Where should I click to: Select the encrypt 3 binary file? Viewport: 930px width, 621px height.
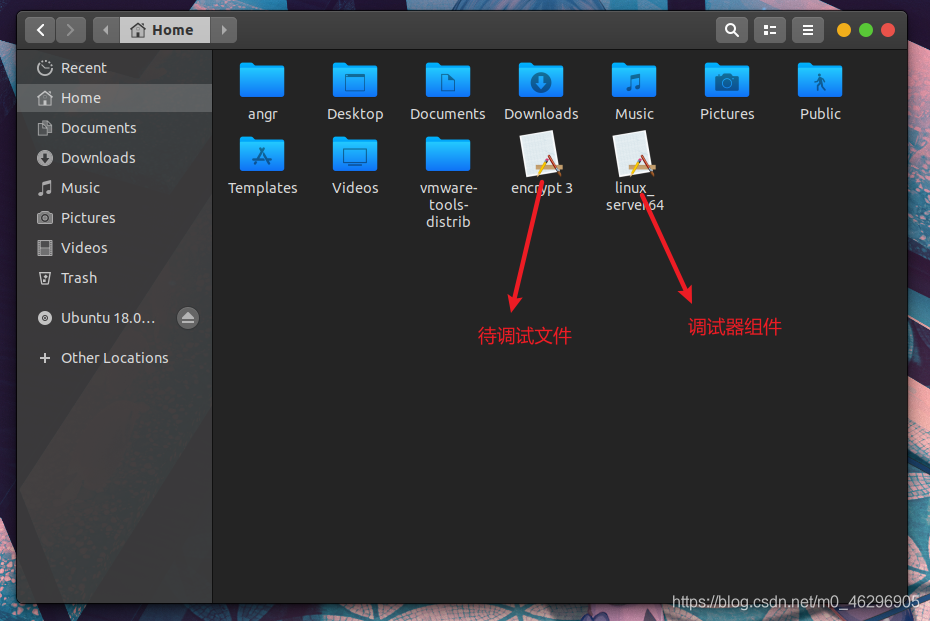pyautogui.click(x=541, y=155)
